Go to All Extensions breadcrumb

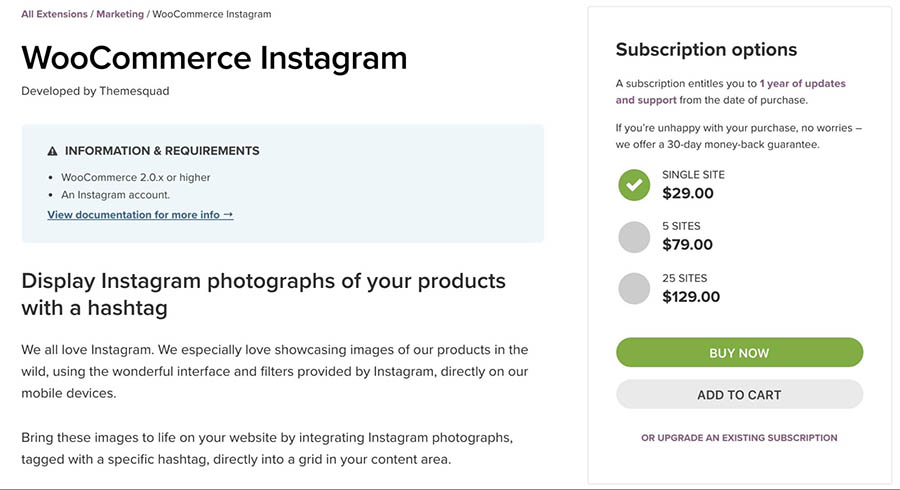click(55, 14)
